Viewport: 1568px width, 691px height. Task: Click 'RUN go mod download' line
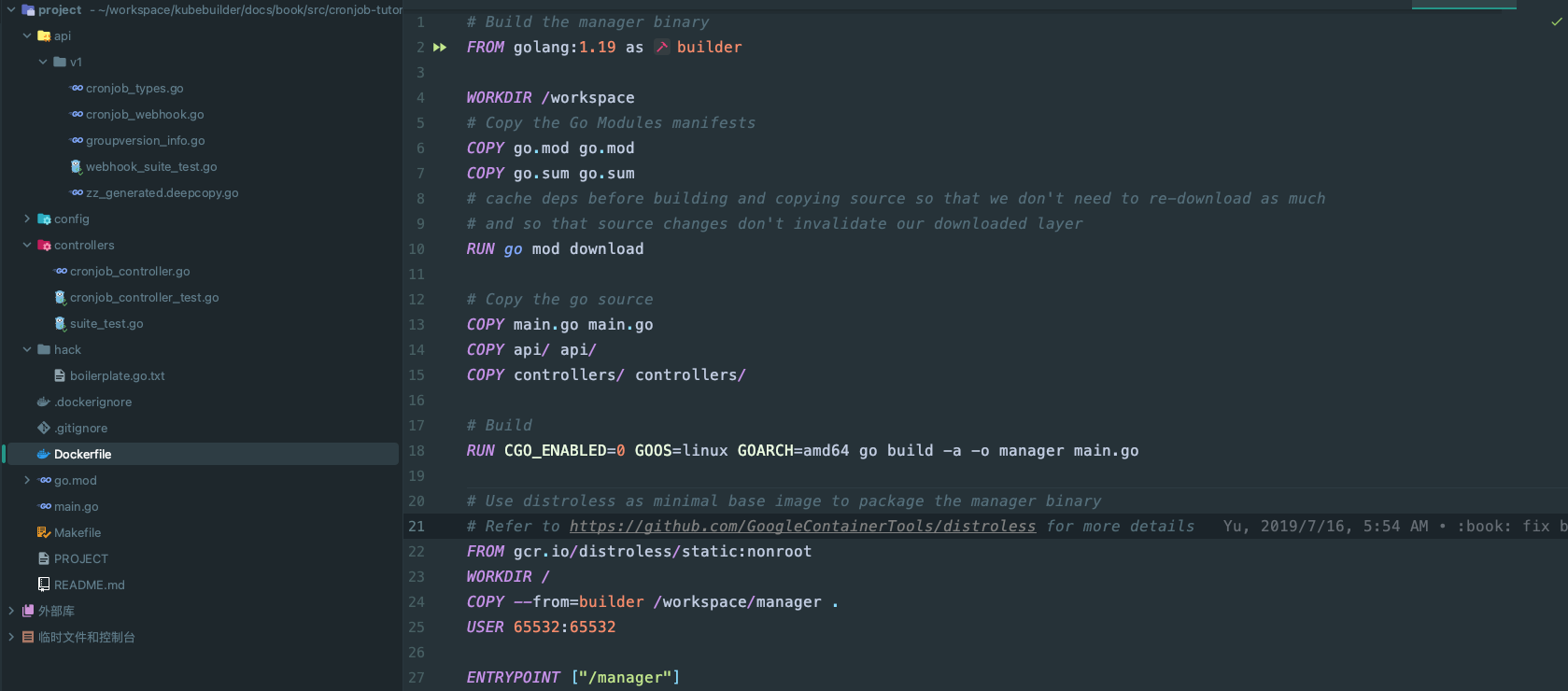coord(555,248)
